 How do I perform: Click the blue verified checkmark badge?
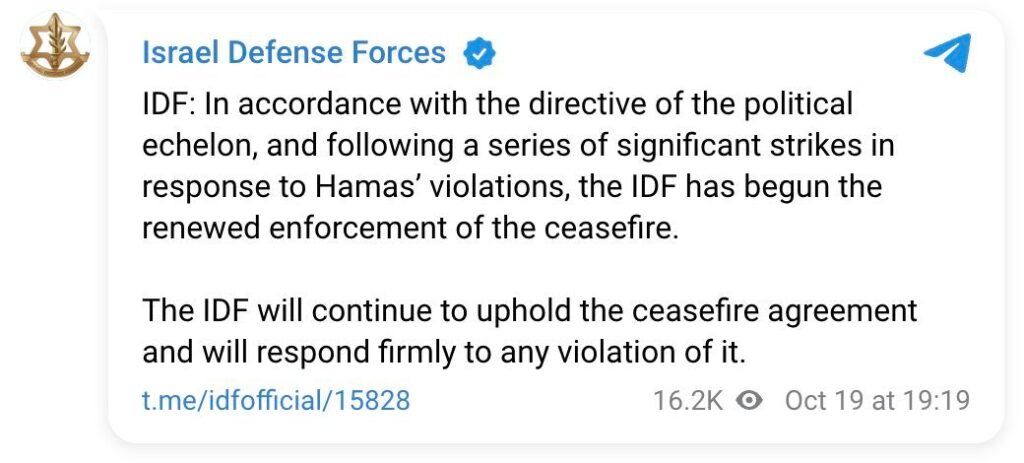pos(479,53)
